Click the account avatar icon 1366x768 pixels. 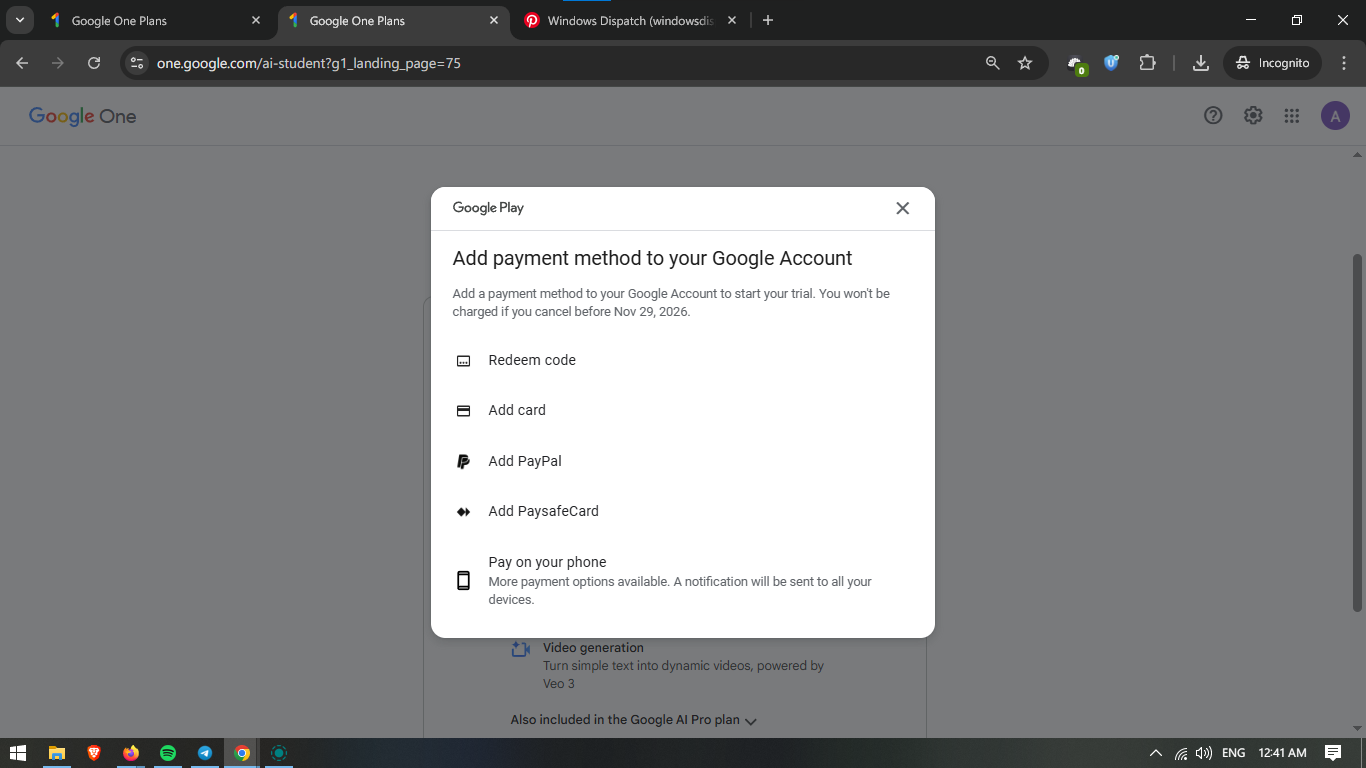(1335, 116)
